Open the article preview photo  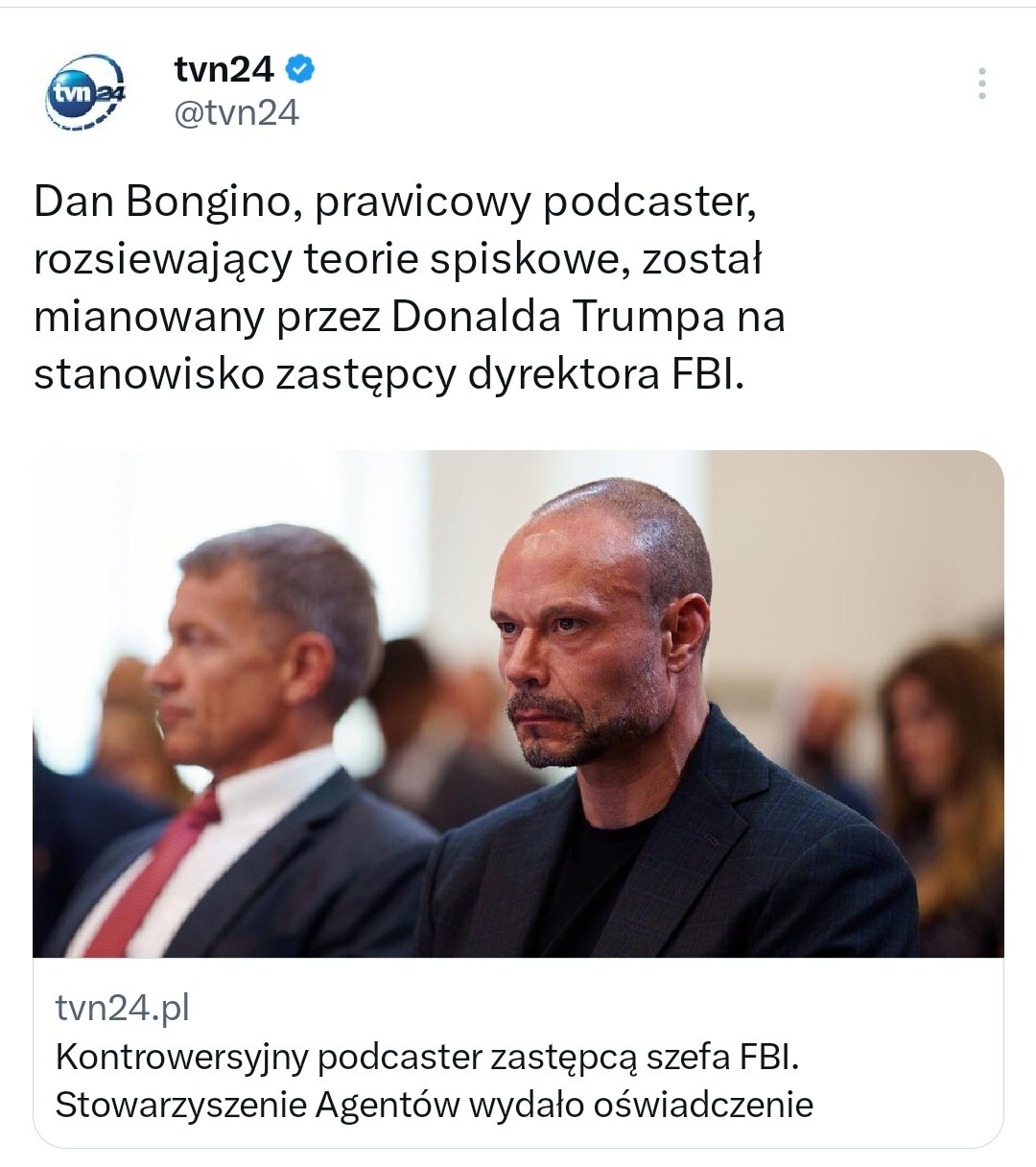(x=518, y=703)
